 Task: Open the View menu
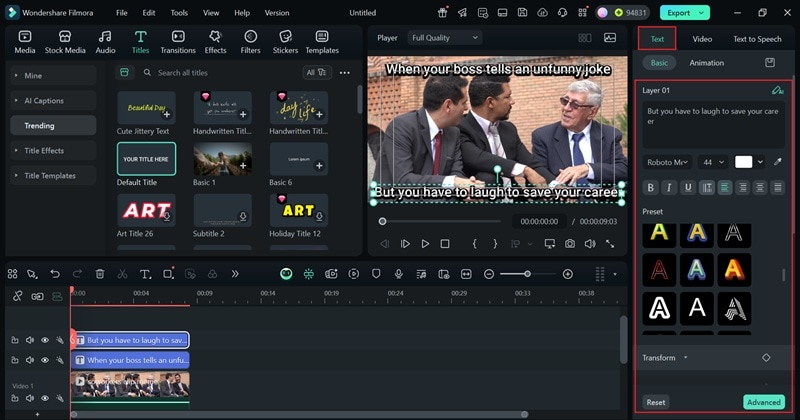point(211,13)
